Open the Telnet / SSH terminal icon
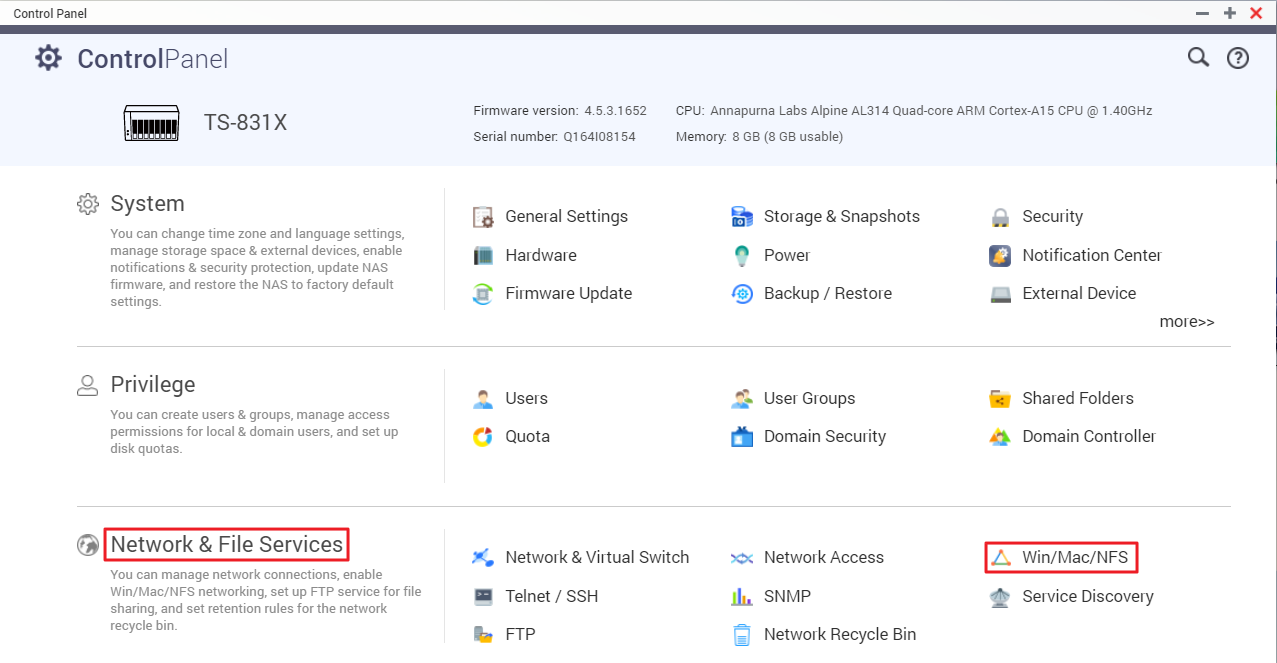The width and height of the screenshot is (1277, 663). (483, 597)
